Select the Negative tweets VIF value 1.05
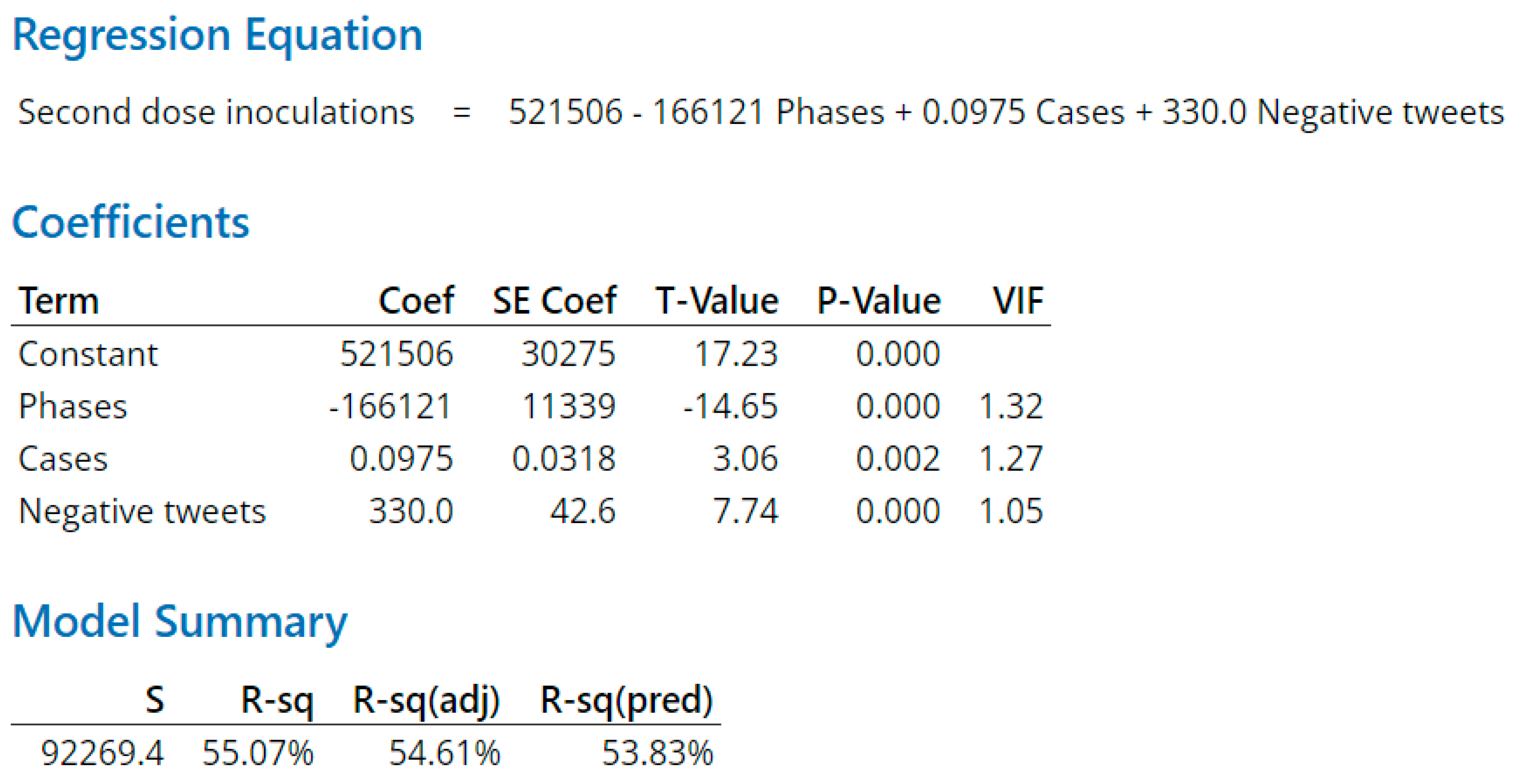1521x784 pixels. pyautogui.click(x=1010, y=511)
